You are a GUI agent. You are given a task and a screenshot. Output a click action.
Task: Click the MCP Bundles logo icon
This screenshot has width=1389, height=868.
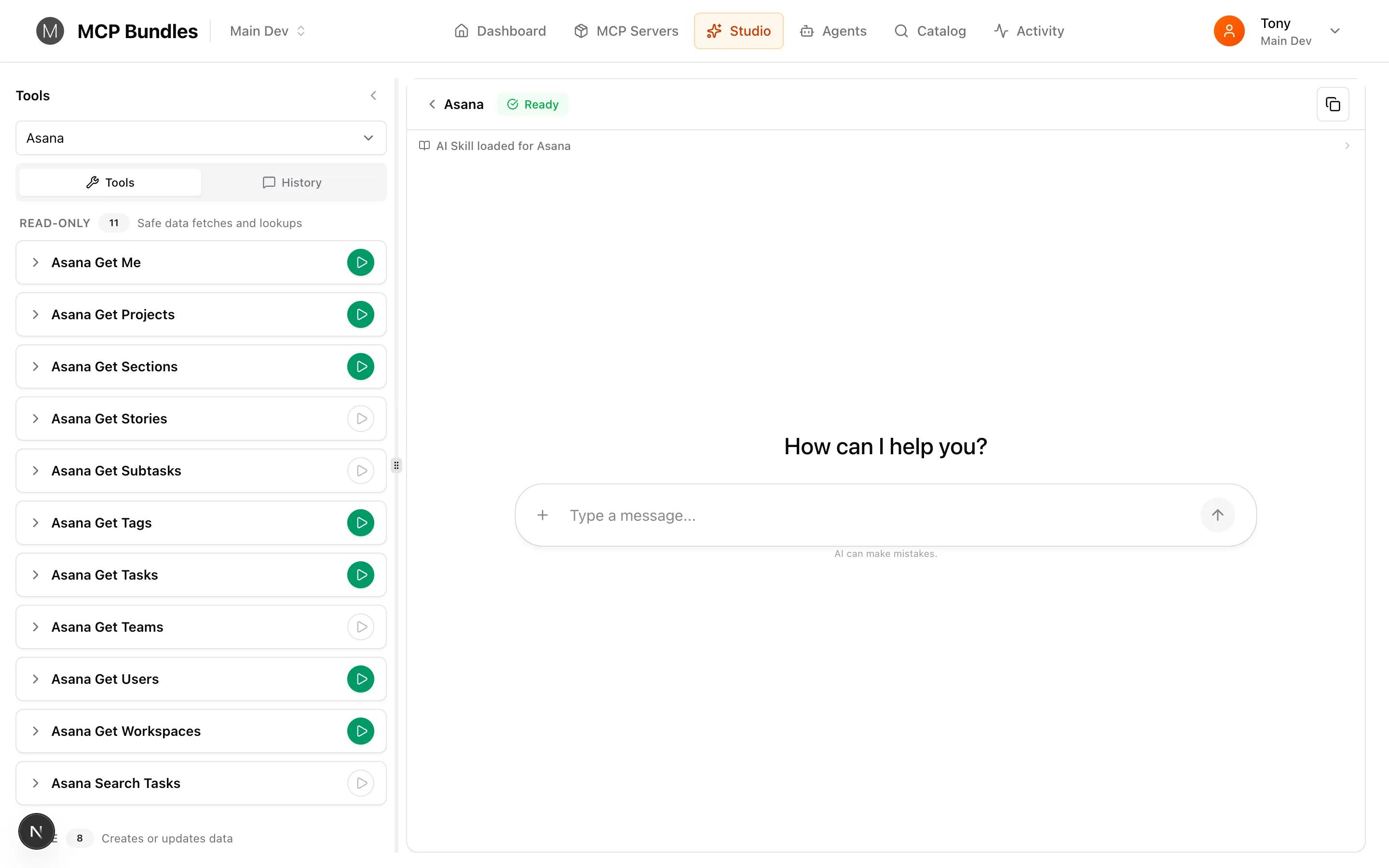click(50, 31)
